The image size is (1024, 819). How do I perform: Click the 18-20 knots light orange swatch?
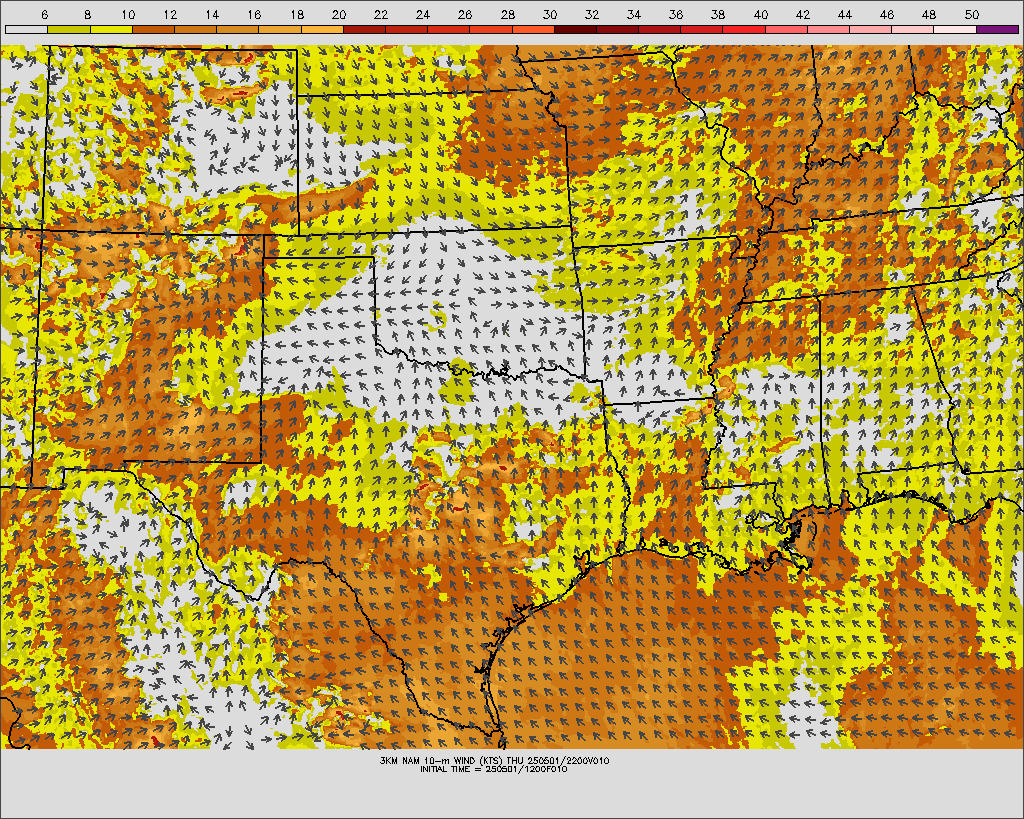pos(322,29)
